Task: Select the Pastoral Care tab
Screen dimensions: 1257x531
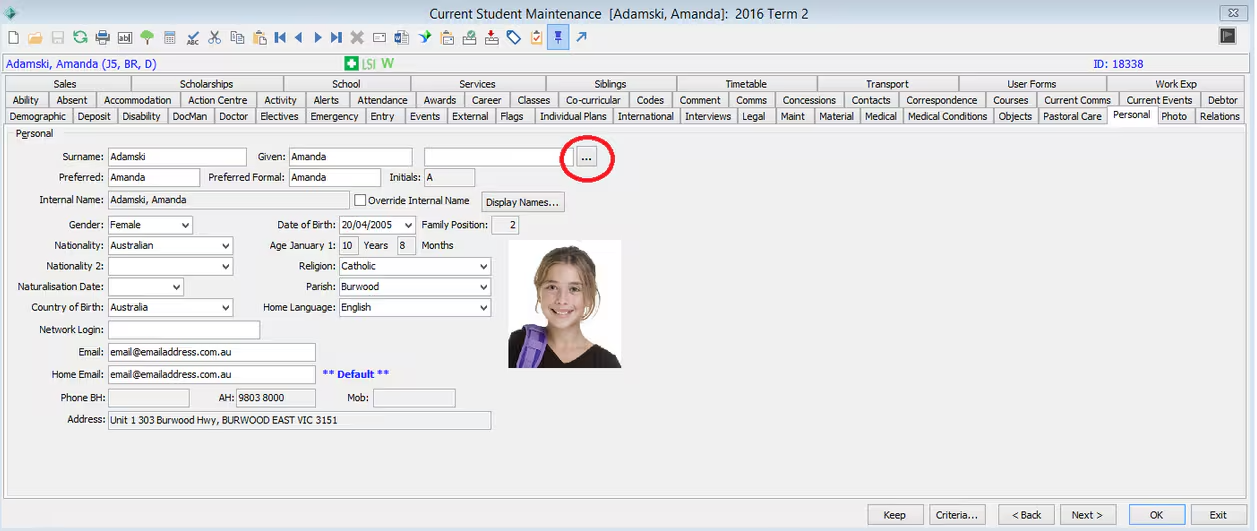Action: click(x=1072, y=116)
